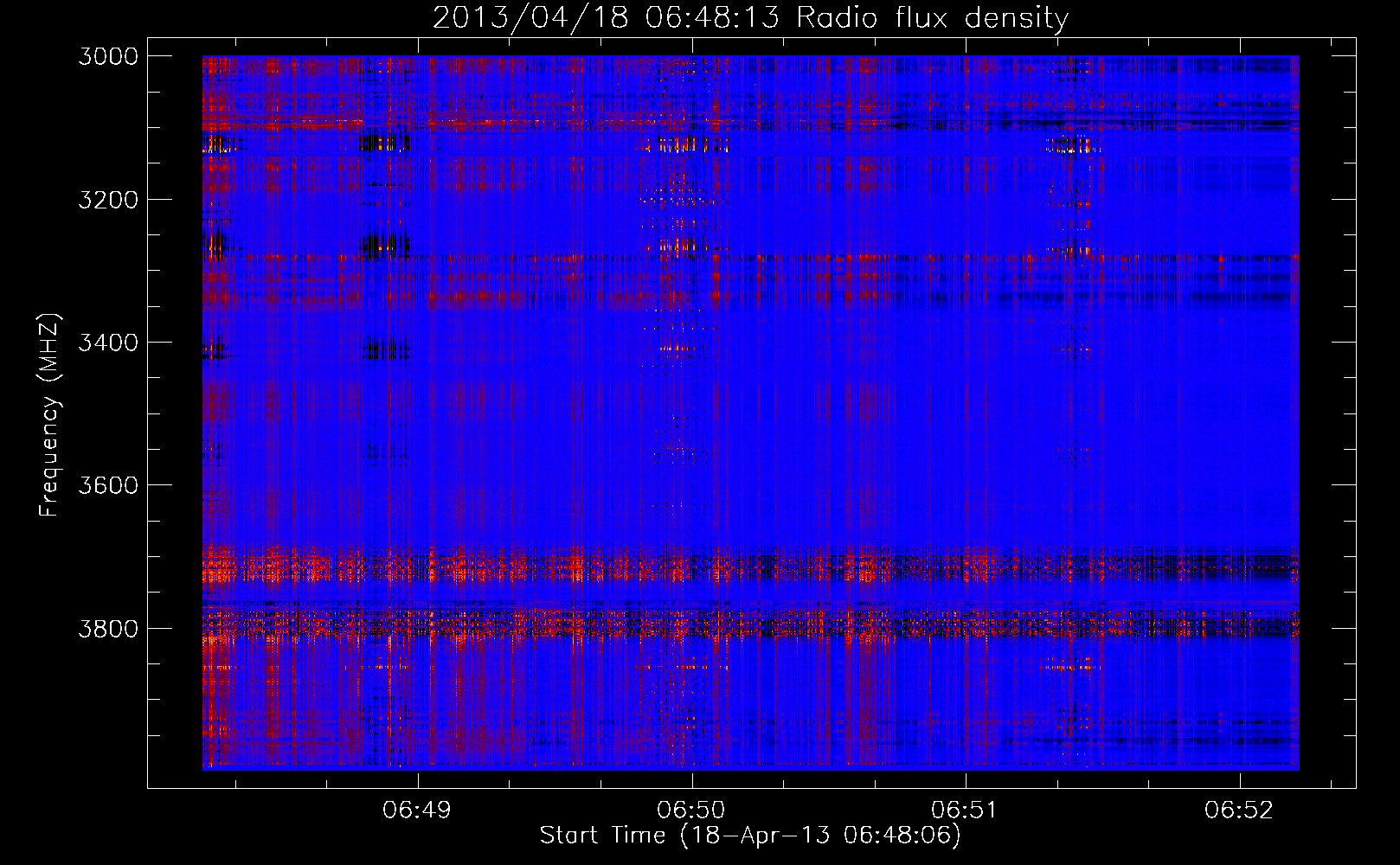Click the 'Start Time (18-Apr-13 06:48:06)' axis title

(751, 836)
